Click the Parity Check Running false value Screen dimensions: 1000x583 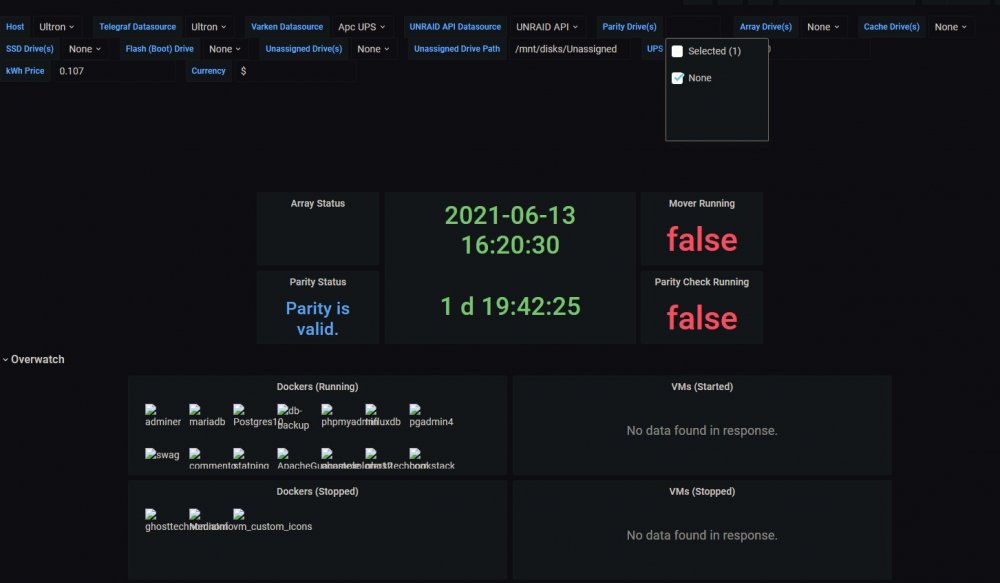click(x=702, y=318)
